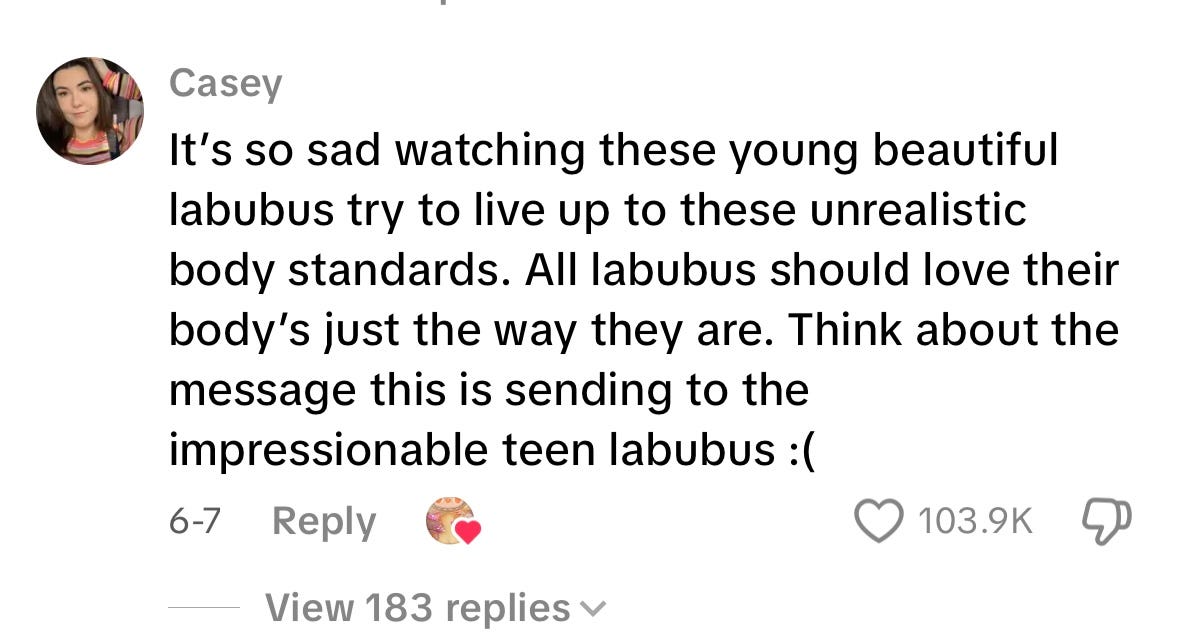Image resolution: width=1179 pixels, height=639 pixels.
Task: Dislike the comment using thumbs-down icon
Action: tap(1106, 521)
